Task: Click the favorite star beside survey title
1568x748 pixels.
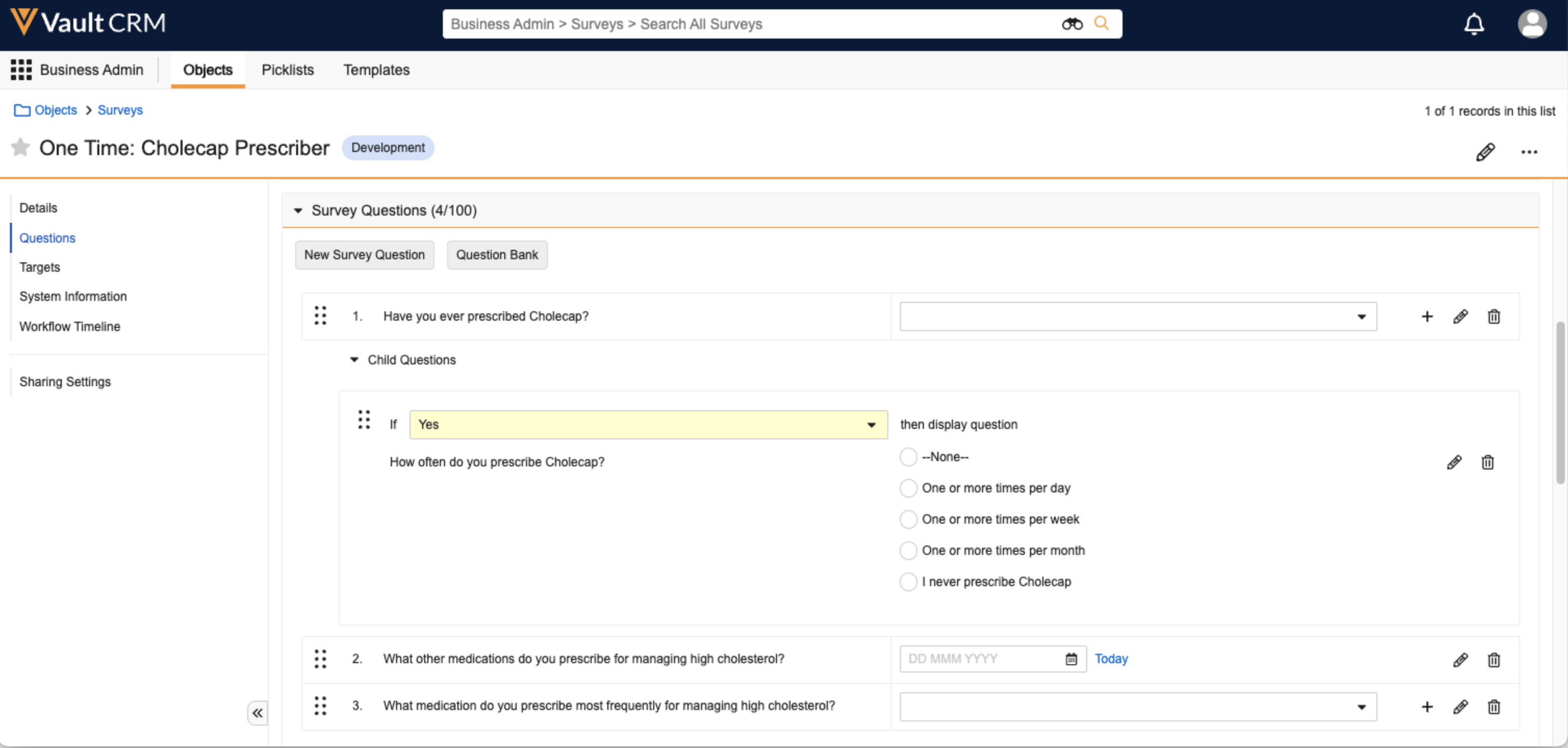Action: click(21, 147)
